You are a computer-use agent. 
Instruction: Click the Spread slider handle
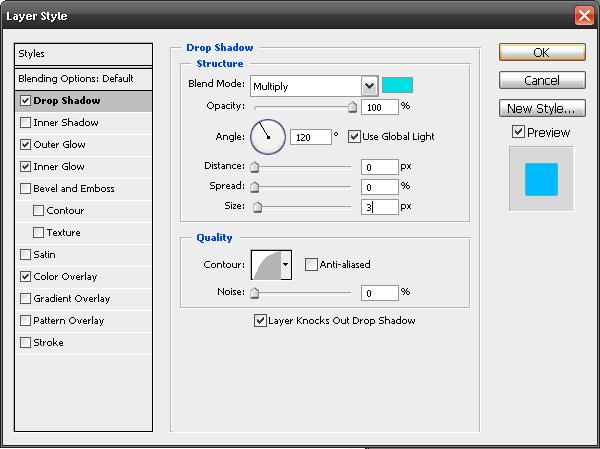(254, 187)
